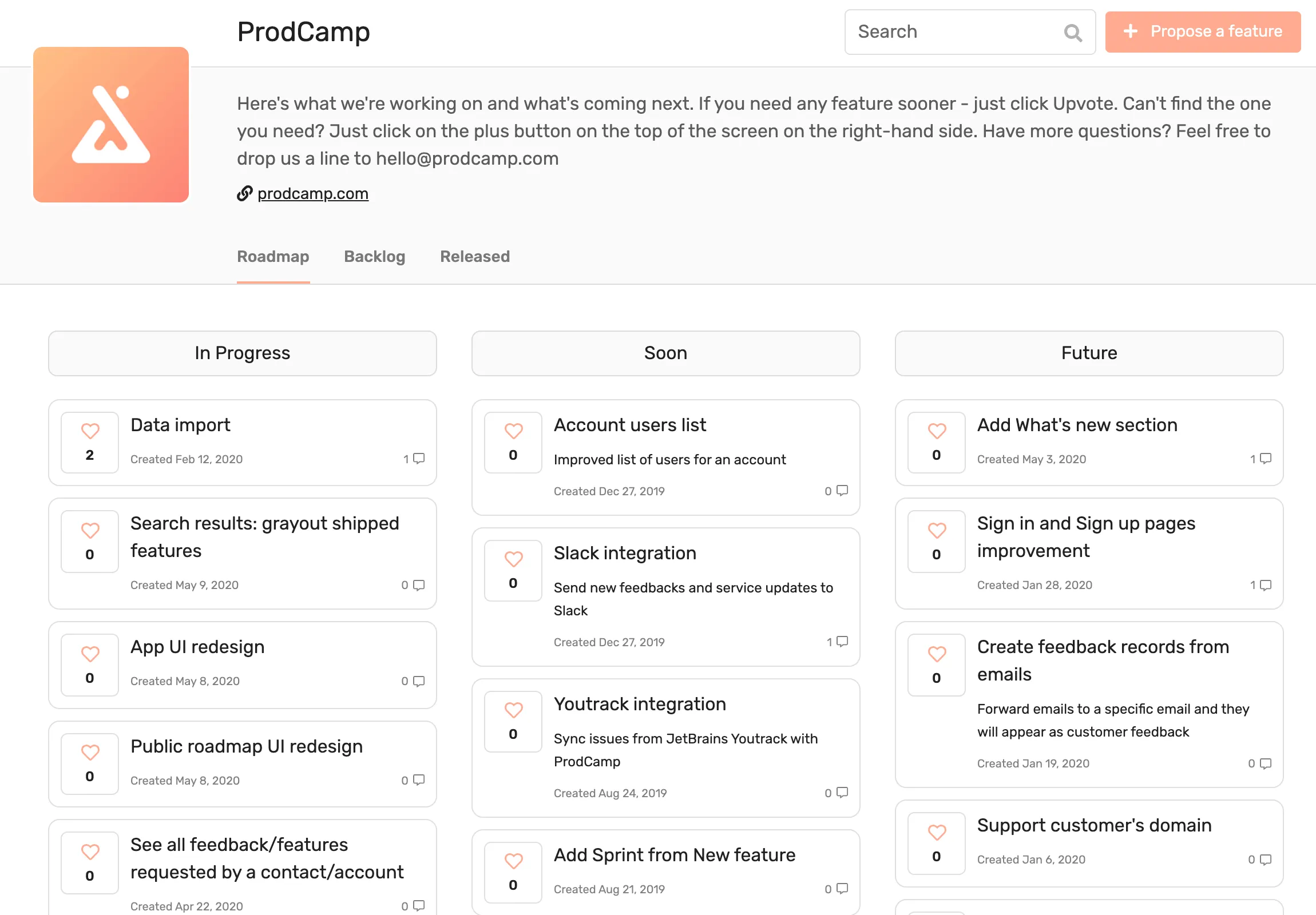Click the orange ProdCamp logo
The width and height of the screenshot is (1316, 915).
pos(110,125)
